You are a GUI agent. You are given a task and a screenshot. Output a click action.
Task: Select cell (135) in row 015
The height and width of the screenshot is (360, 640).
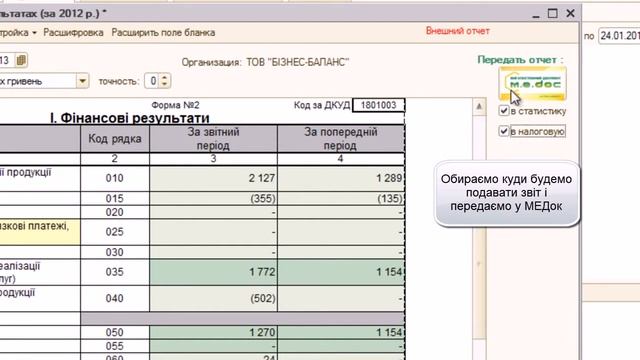pyautogui.click(x=341, y=198)
